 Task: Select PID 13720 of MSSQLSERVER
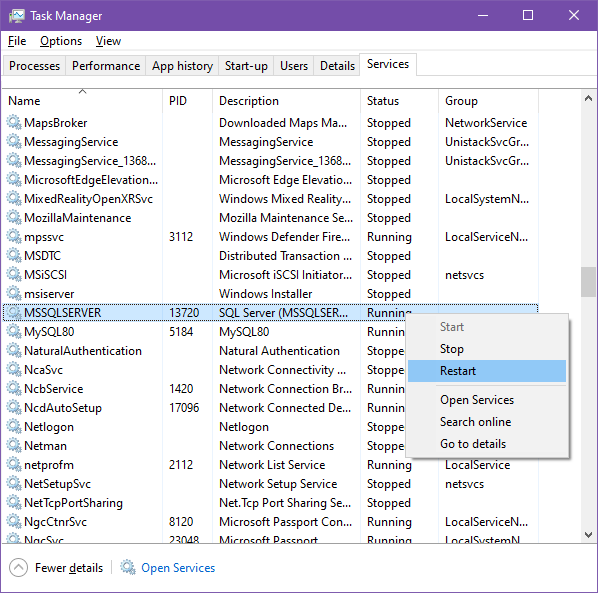(184, 313)
